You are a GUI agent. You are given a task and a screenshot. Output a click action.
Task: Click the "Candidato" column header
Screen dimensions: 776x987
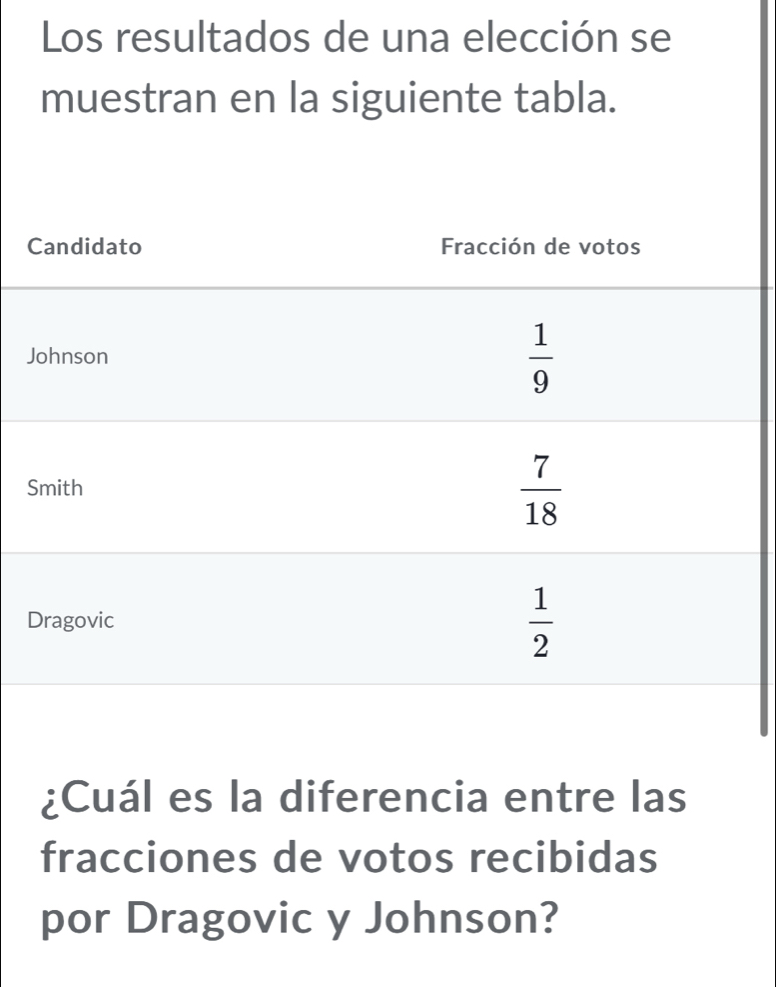point(85,246)
